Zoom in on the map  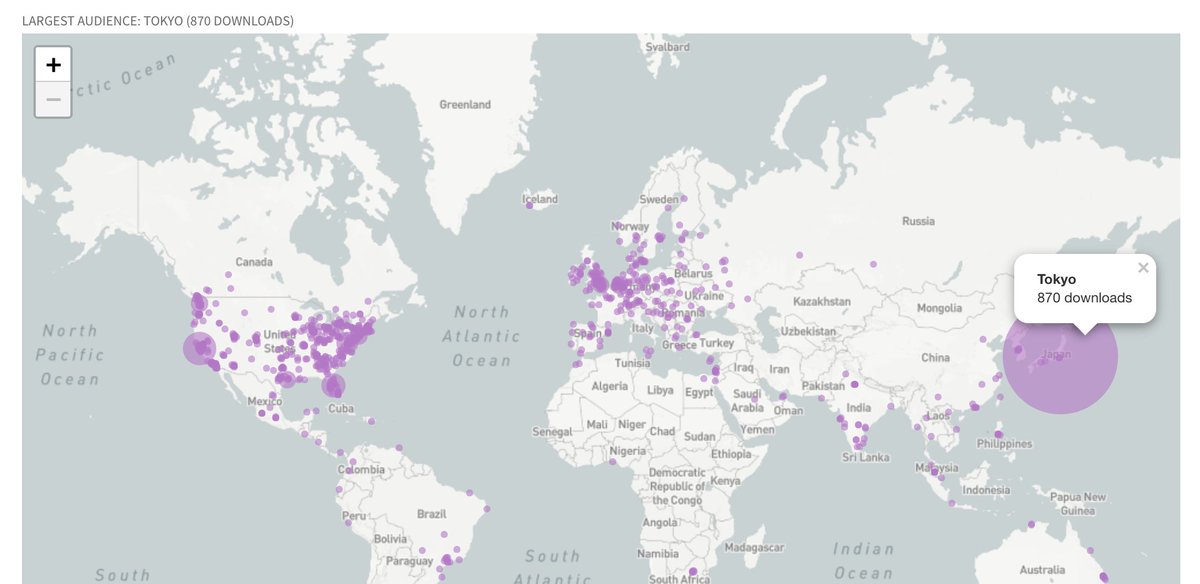click(53, 64)
